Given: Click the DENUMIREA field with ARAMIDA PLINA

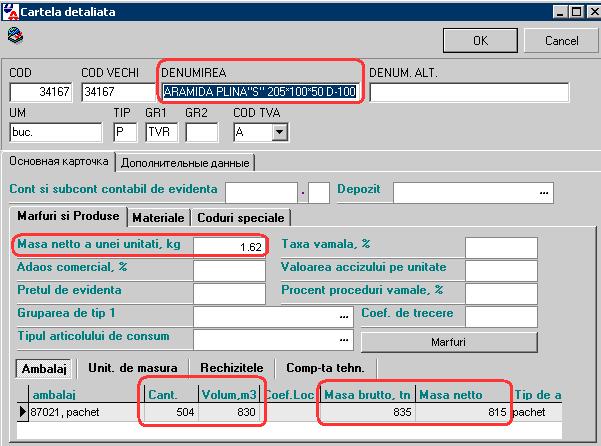Looking at the screenshot, I should coord(259,92).
